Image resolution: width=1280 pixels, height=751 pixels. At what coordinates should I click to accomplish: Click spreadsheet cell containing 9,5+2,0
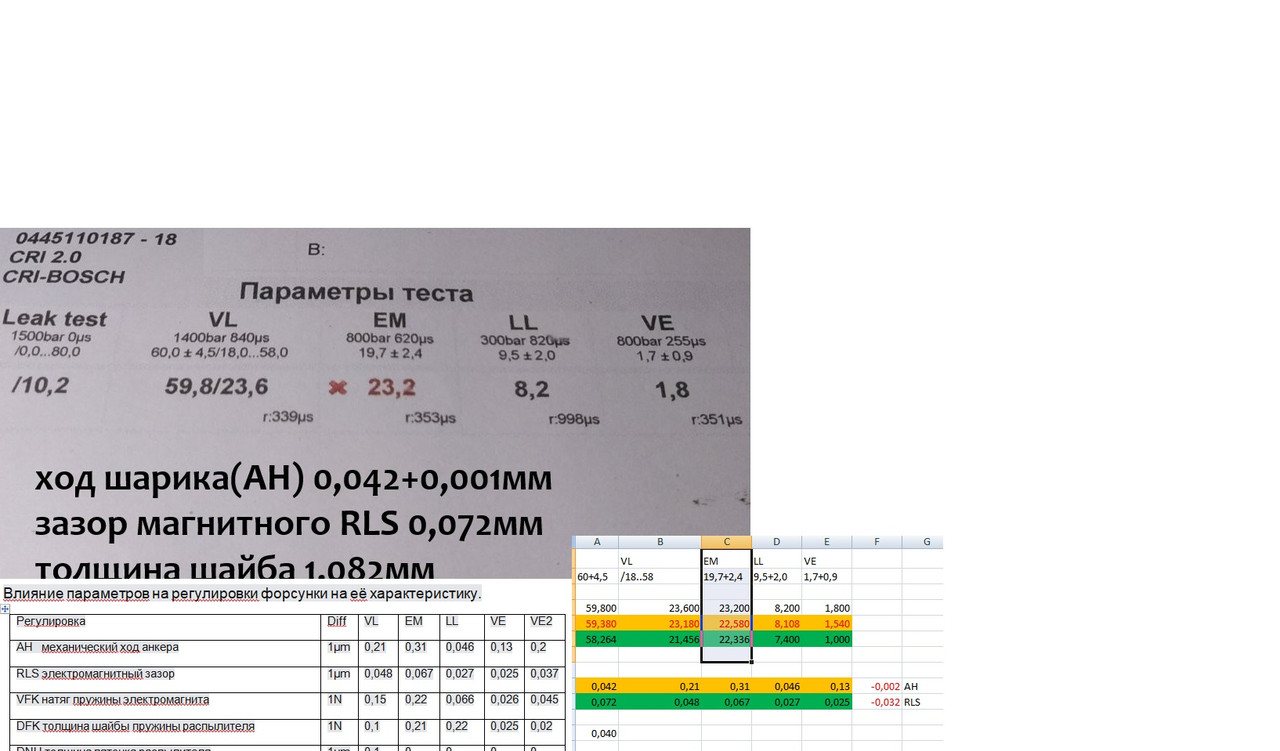point(776,577)
